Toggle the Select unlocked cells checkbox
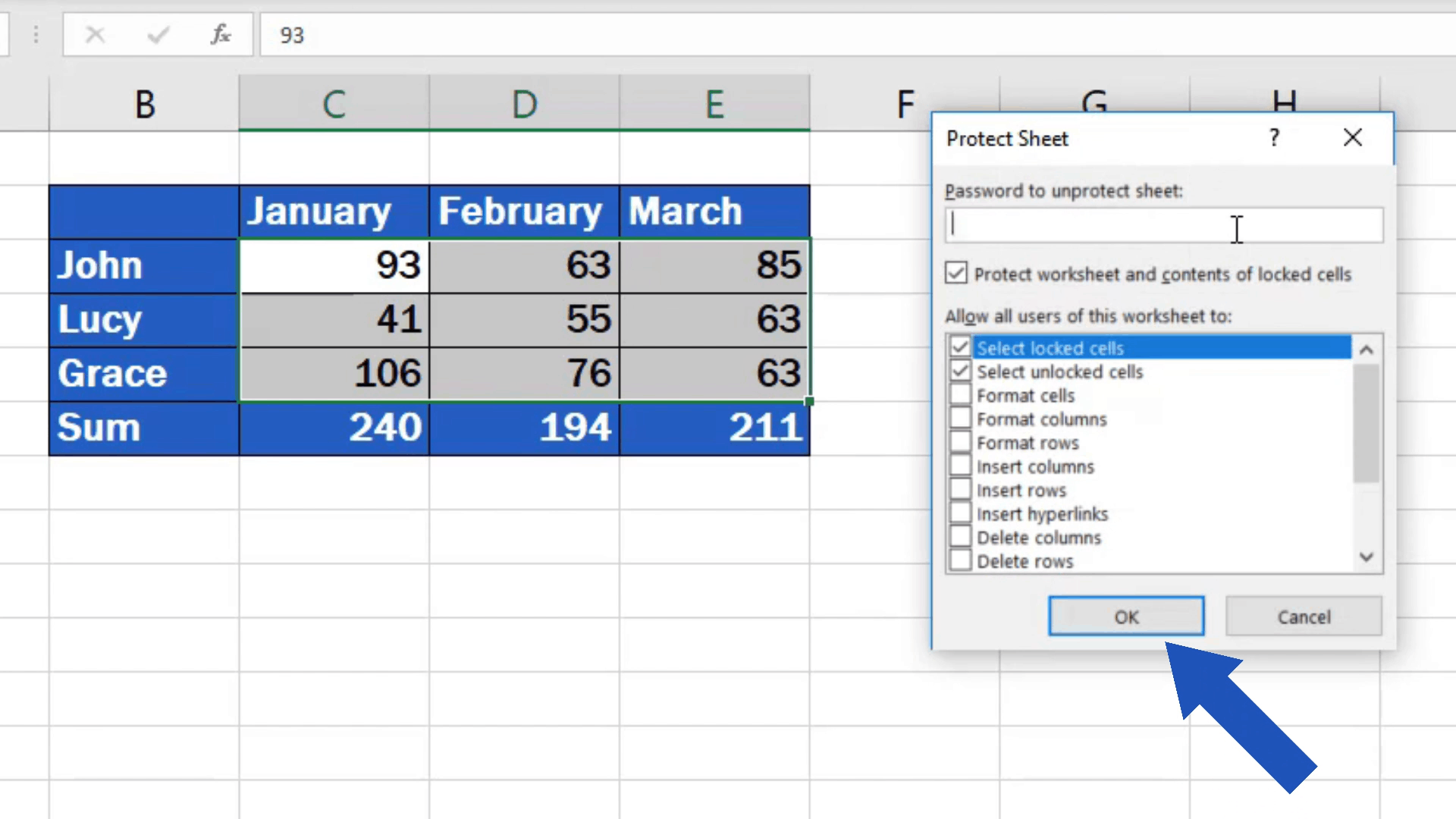 point(960,372)
